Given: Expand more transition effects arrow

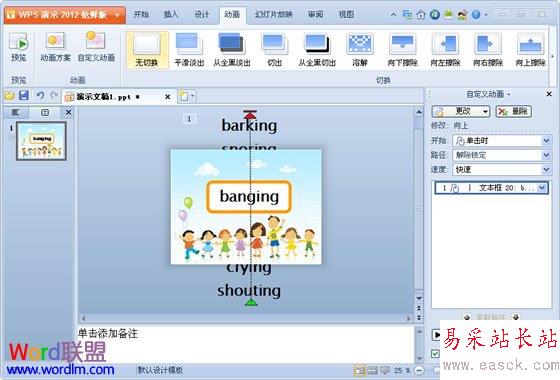Looking at the screenshot, I should [x=553, y=56].
